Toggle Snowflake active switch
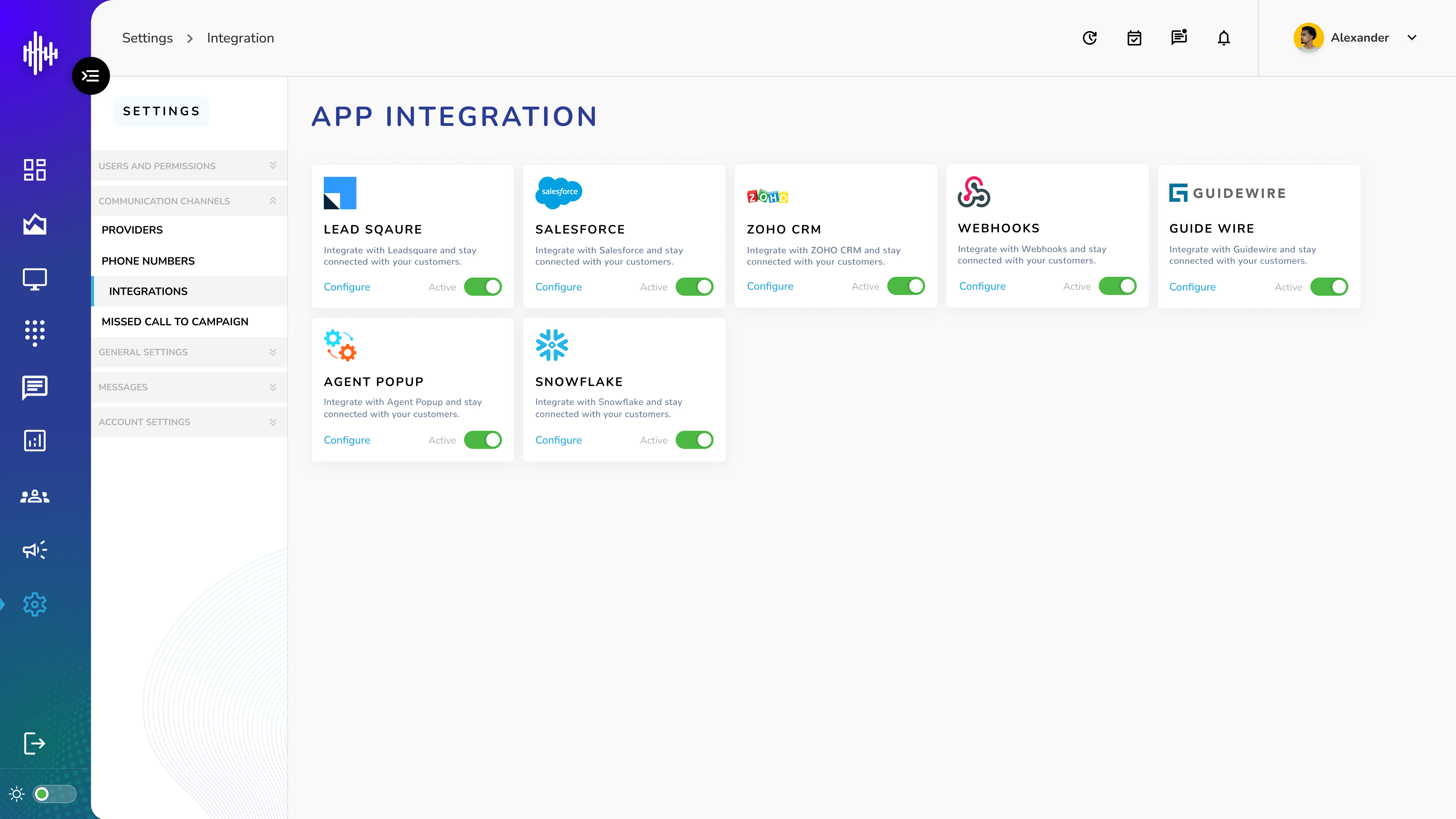 694,440
